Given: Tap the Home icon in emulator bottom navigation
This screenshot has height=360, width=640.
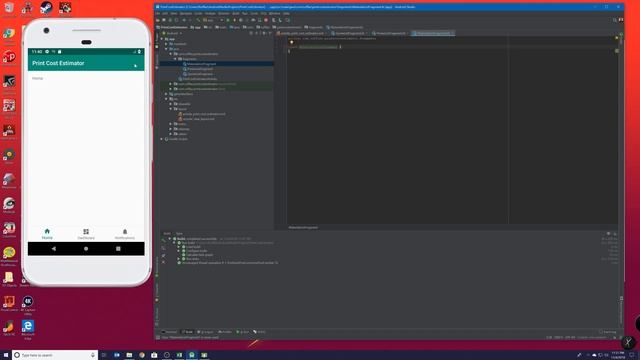Looking at the screenshot, I should [x=47, y=234].
